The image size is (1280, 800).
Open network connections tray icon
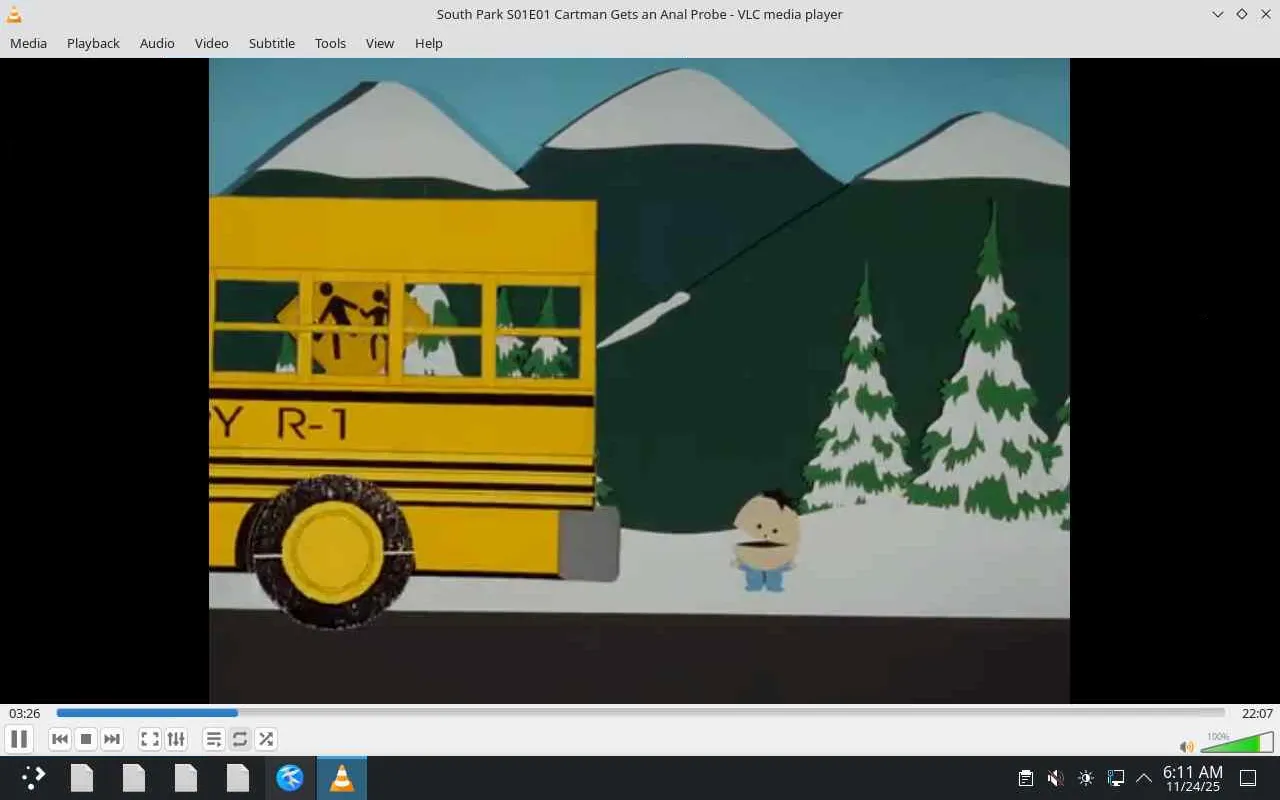coord(1116,778)
